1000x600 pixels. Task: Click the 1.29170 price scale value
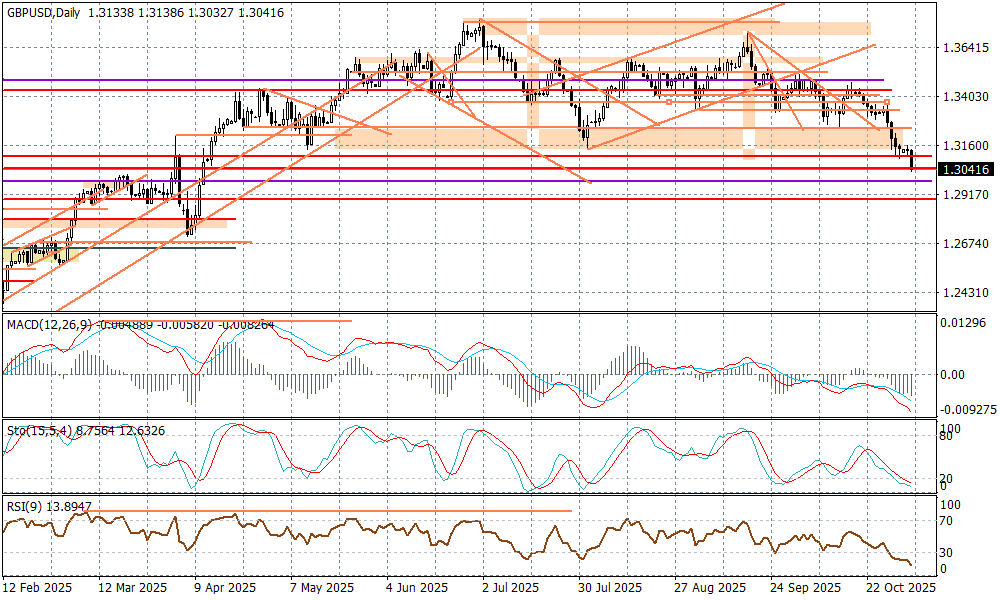[965, 194]
